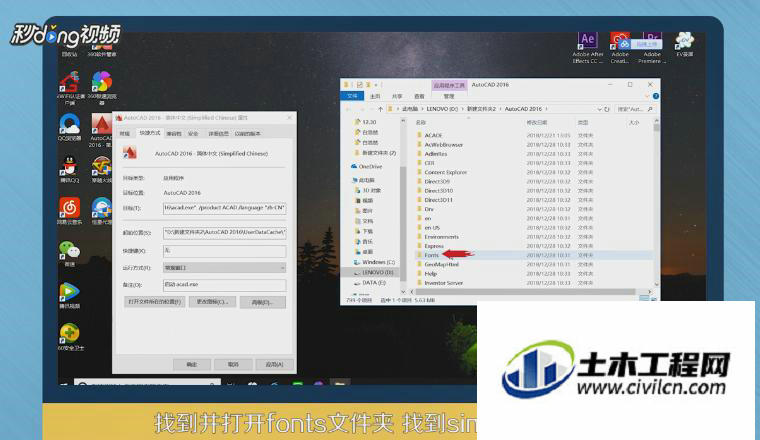The height and width of the screenshot is (440, 760).
Task: Launch Adobe After Effects desktop icon
Action: [587, 47]
